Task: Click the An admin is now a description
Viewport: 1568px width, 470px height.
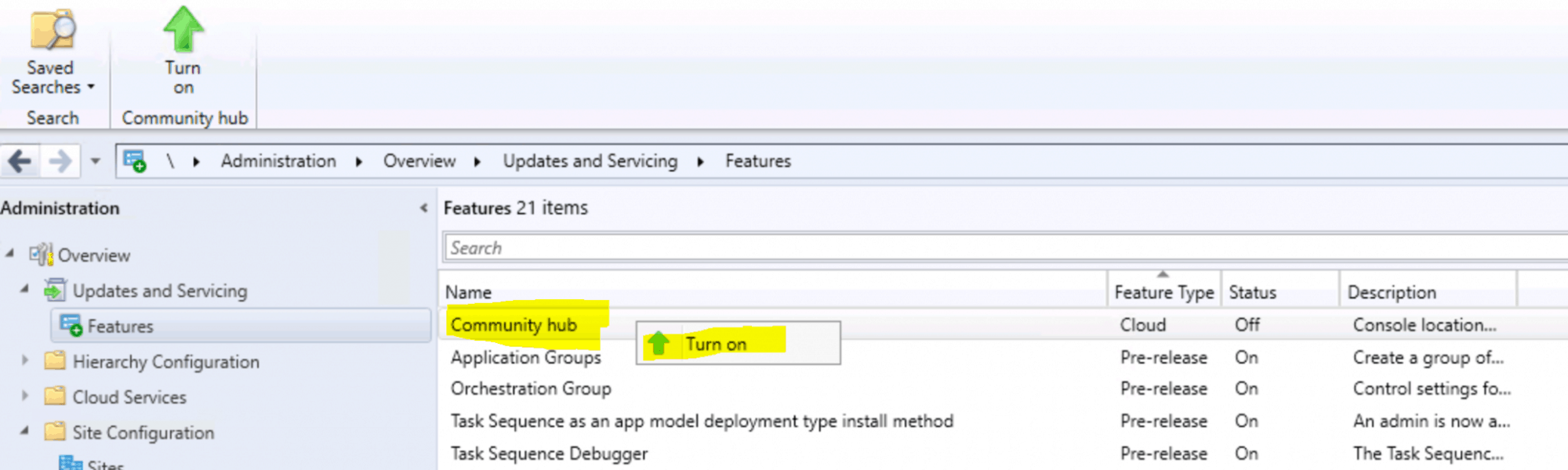Action: click(x=1432, y=421)
